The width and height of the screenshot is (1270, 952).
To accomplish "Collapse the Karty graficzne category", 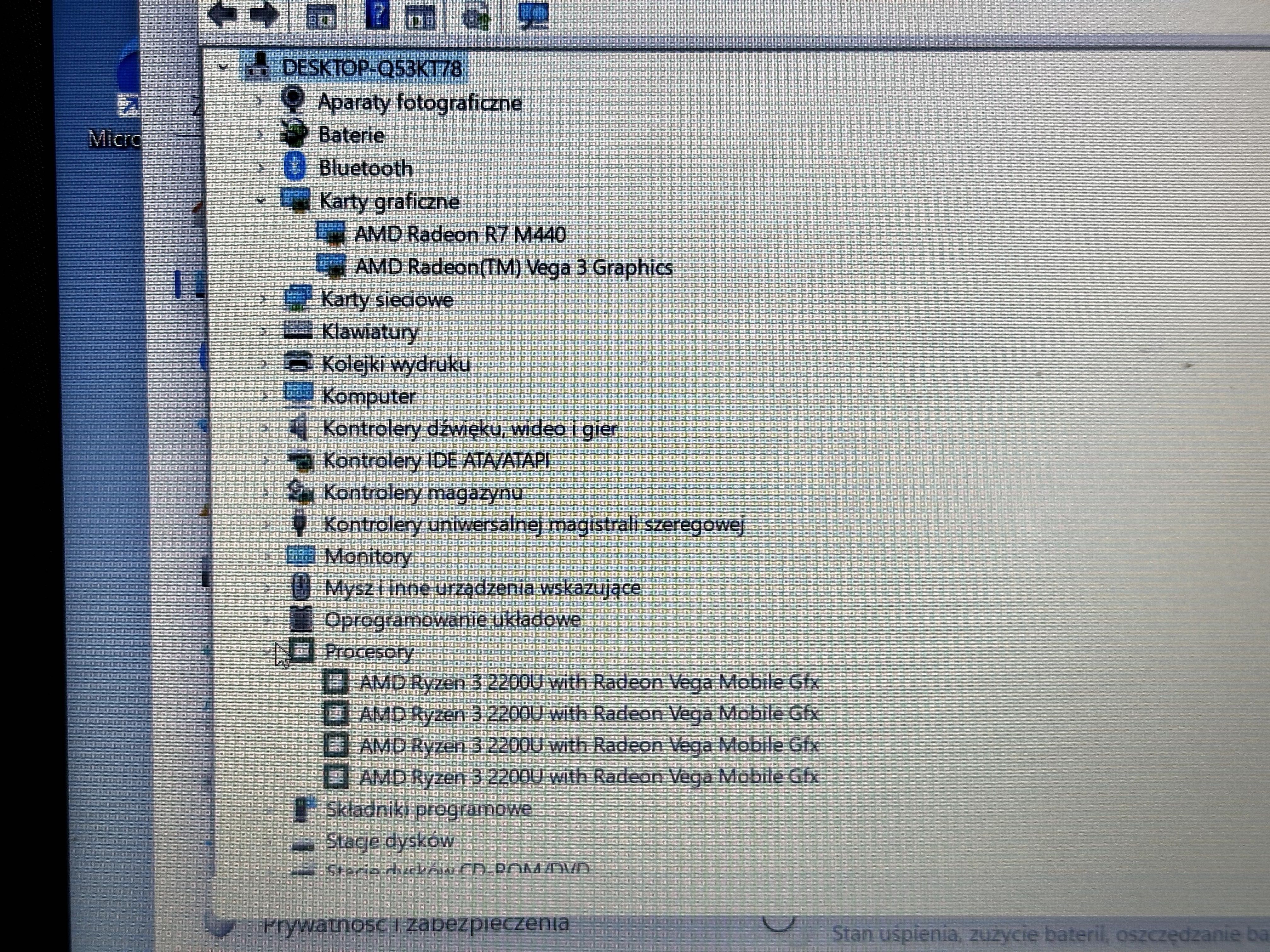I will (261, 201).
